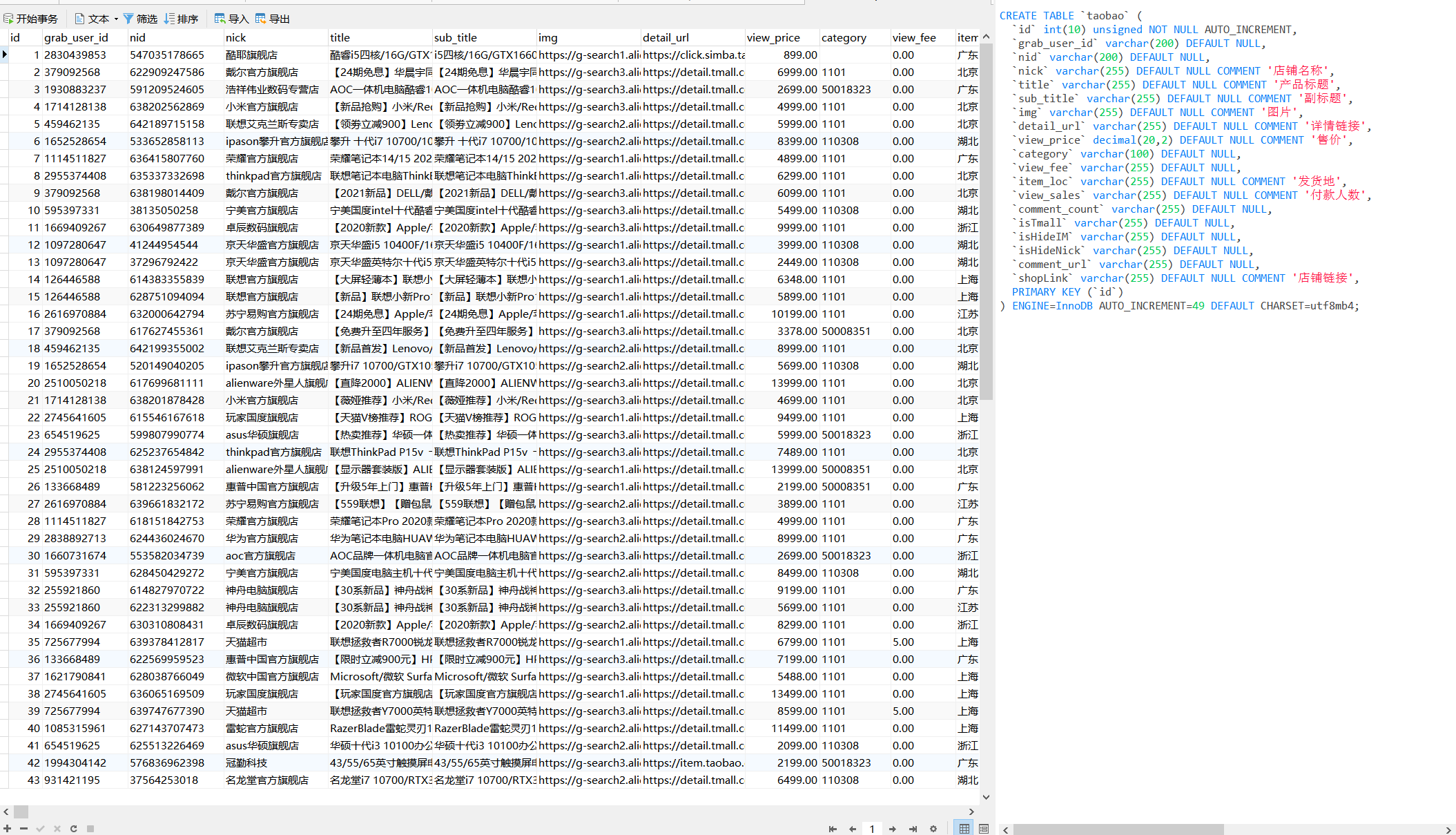Select the id column header
The width and height of the screenshot is (1456, 835).
(25, 38)
